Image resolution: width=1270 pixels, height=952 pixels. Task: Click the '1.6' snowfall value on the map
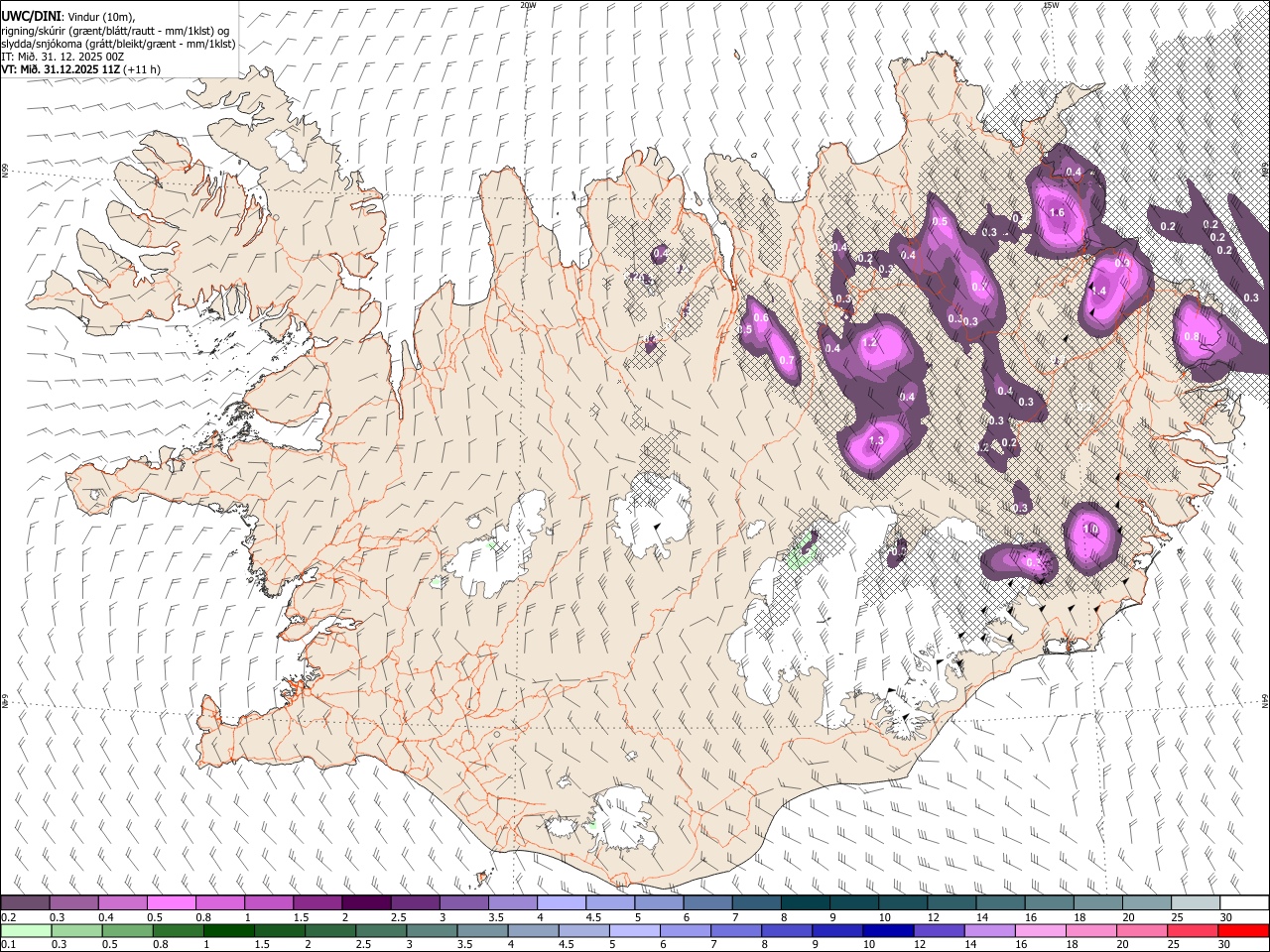click(x=1057, y=213)
